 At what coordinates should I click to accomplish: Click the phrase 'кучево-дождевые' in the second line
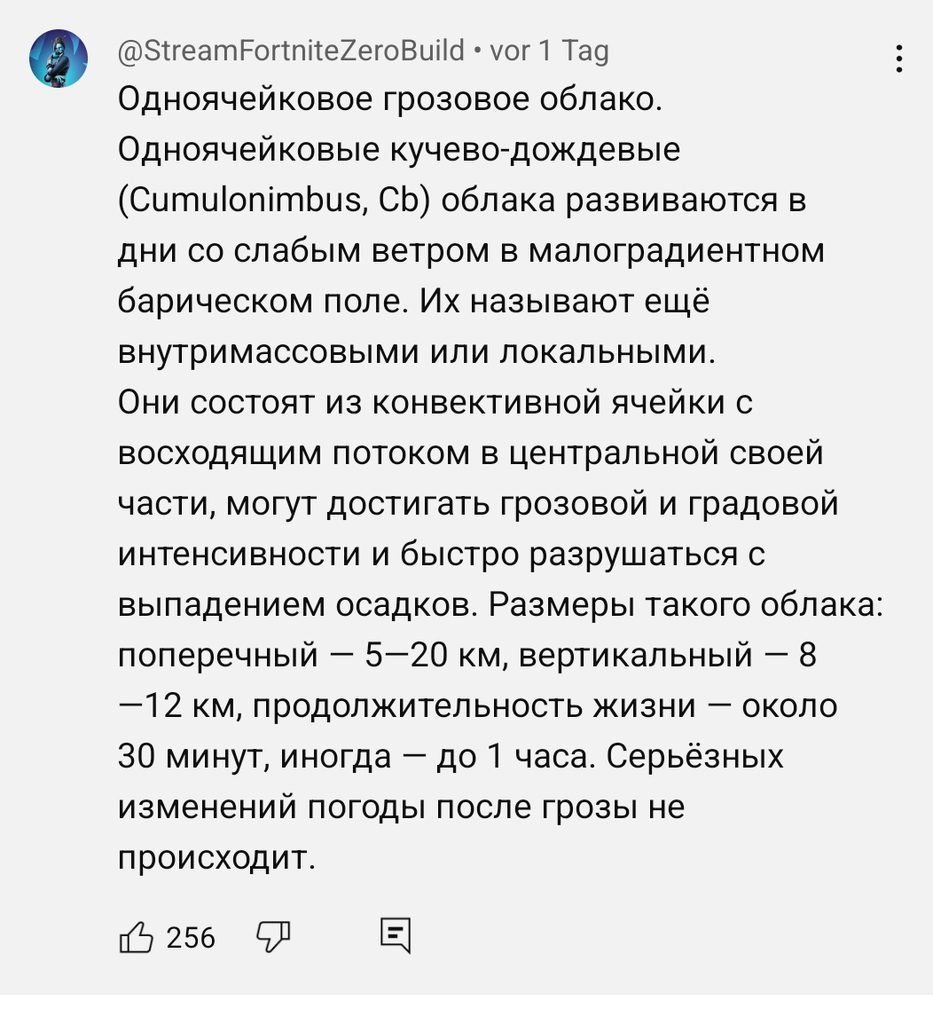click(535, 150)
